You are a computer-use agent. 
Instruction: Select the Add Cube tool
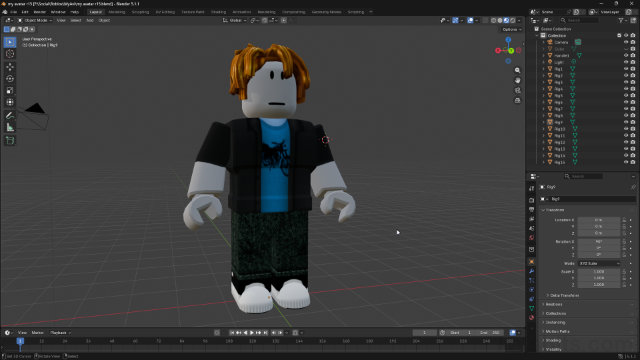pyautogui.click(x=10, y=140)
